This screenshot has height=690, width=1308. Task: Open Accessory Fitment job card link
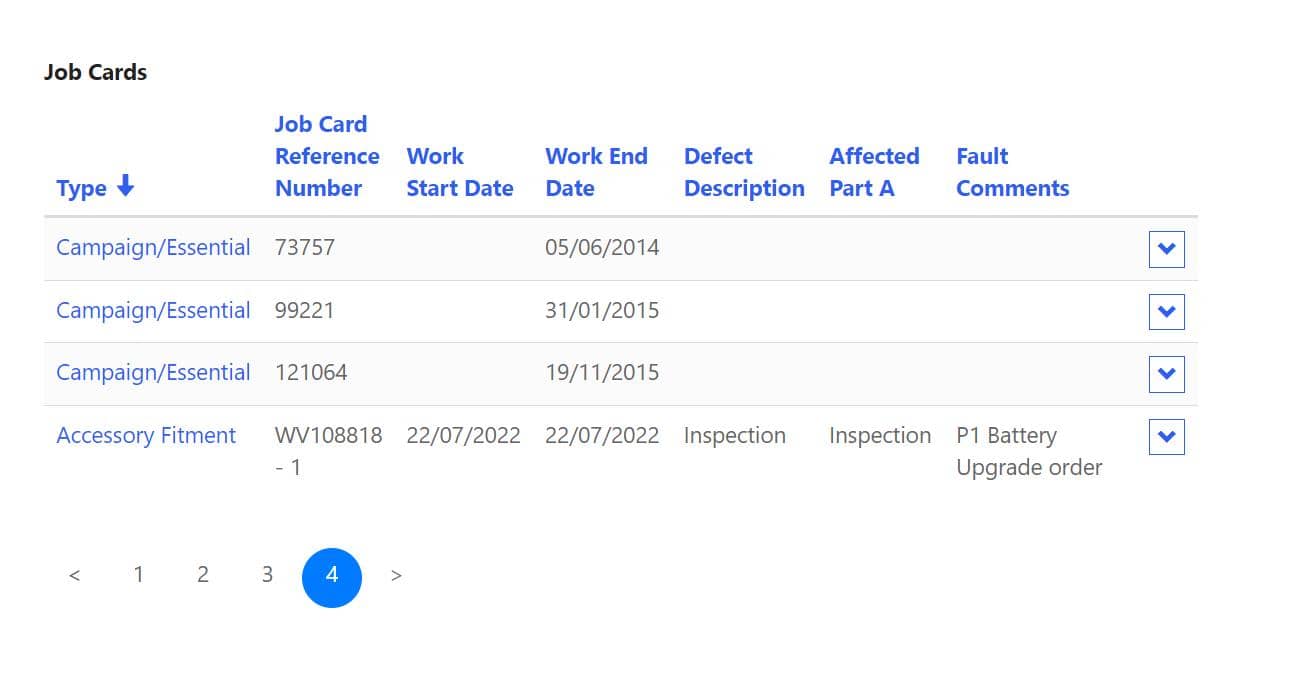(146, 435)
